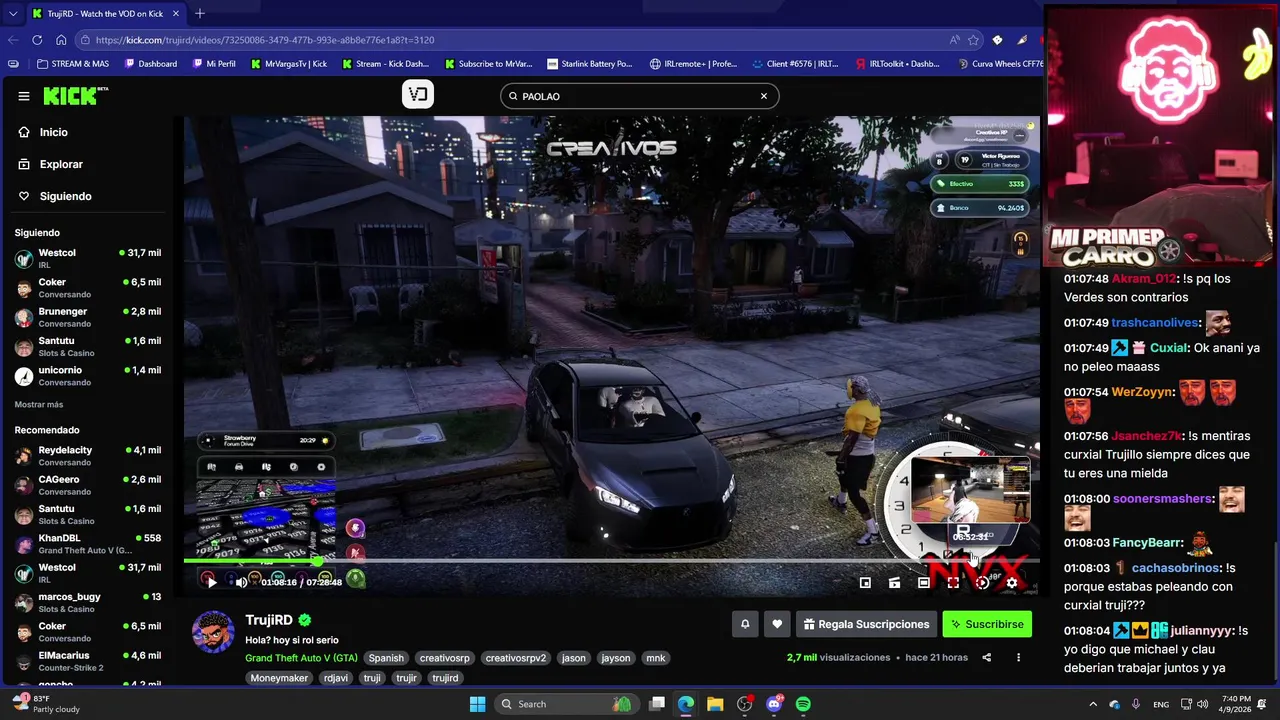
Task: Open the Grand Theft Auto V (GTA) category
Action: pyautogui.click(x=301, y=658)
